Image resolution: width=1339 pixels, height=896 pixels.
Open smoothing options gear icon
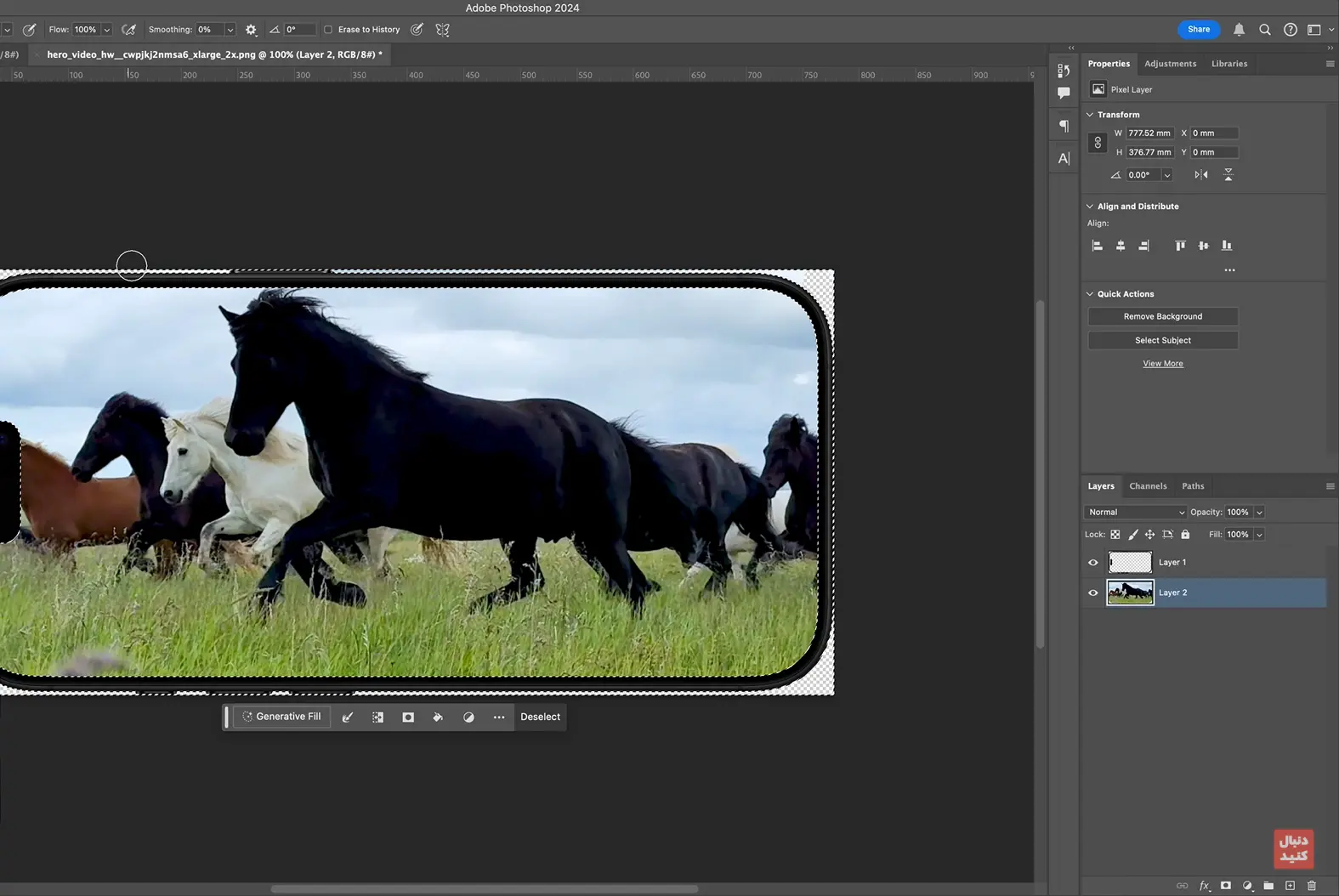click(251, 30)
